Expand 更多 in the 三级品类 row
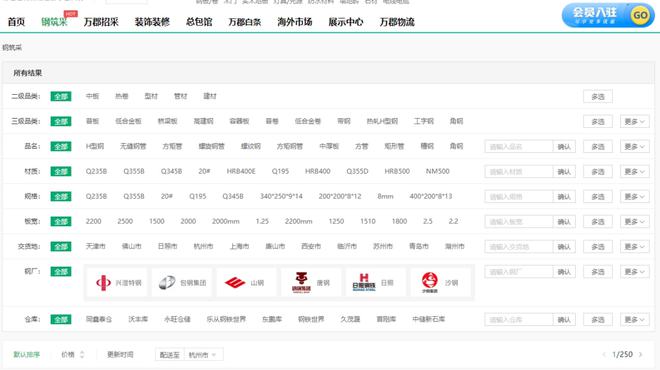Screen dimensions: 660x370 pos(634,122)
